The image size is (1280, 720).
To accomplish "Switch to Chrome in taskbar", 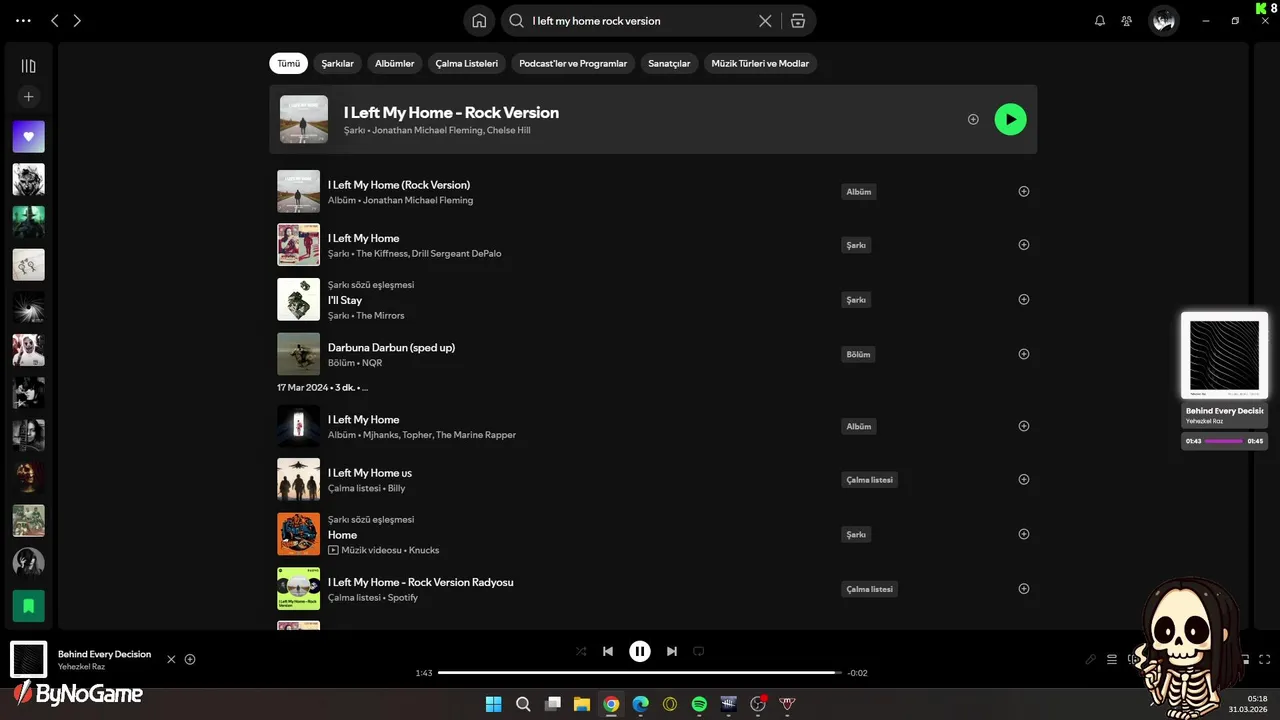I will [611, 704].
